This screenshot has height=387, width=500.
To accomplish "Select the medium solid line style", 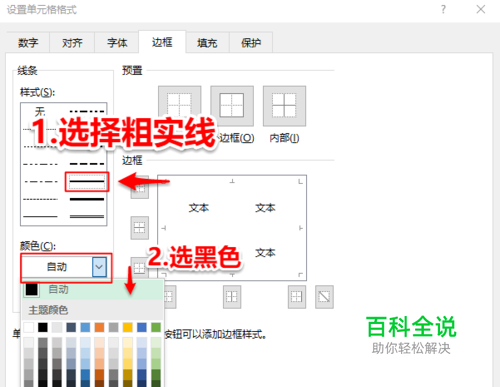I will click(x=87, y=182).
